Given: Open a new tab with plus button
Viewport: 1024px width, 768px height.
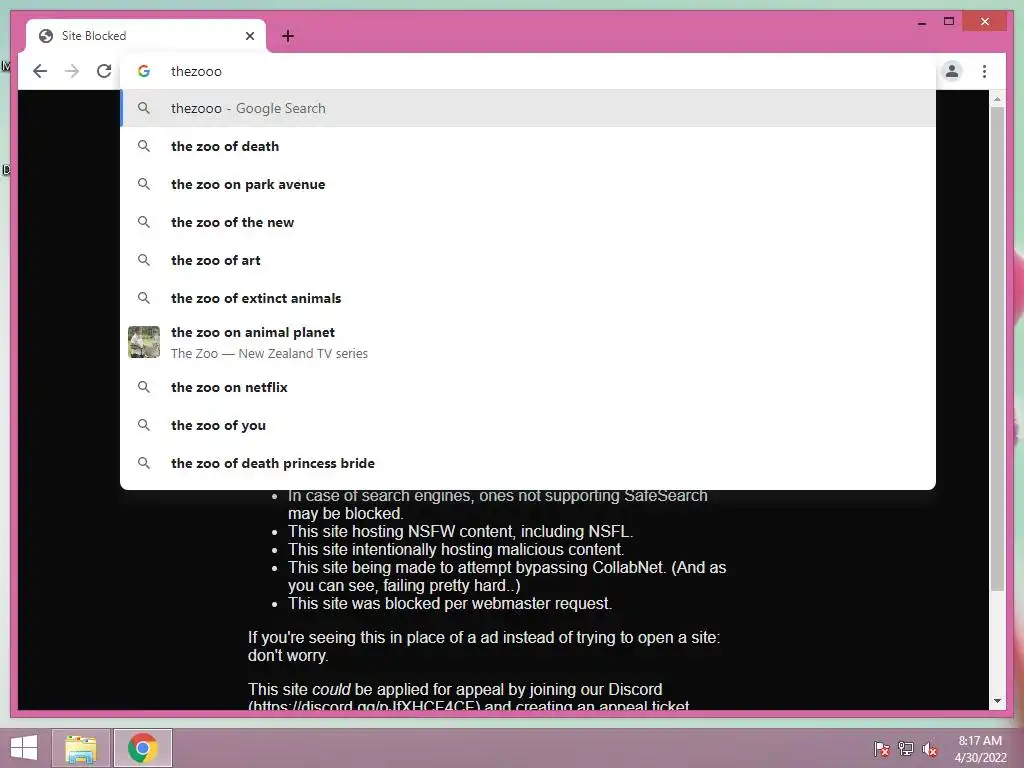Looking at the screenshot, I should 288,36.
